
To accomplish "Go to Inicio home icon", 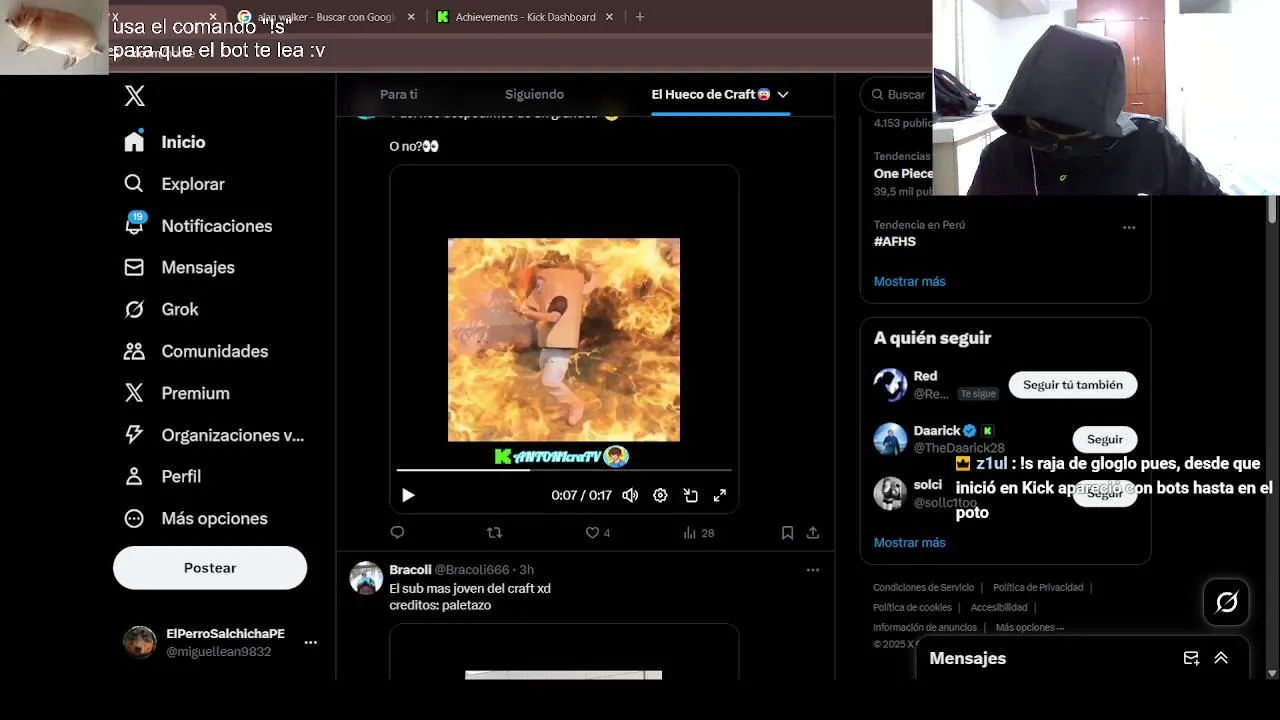I will [134, 142].
